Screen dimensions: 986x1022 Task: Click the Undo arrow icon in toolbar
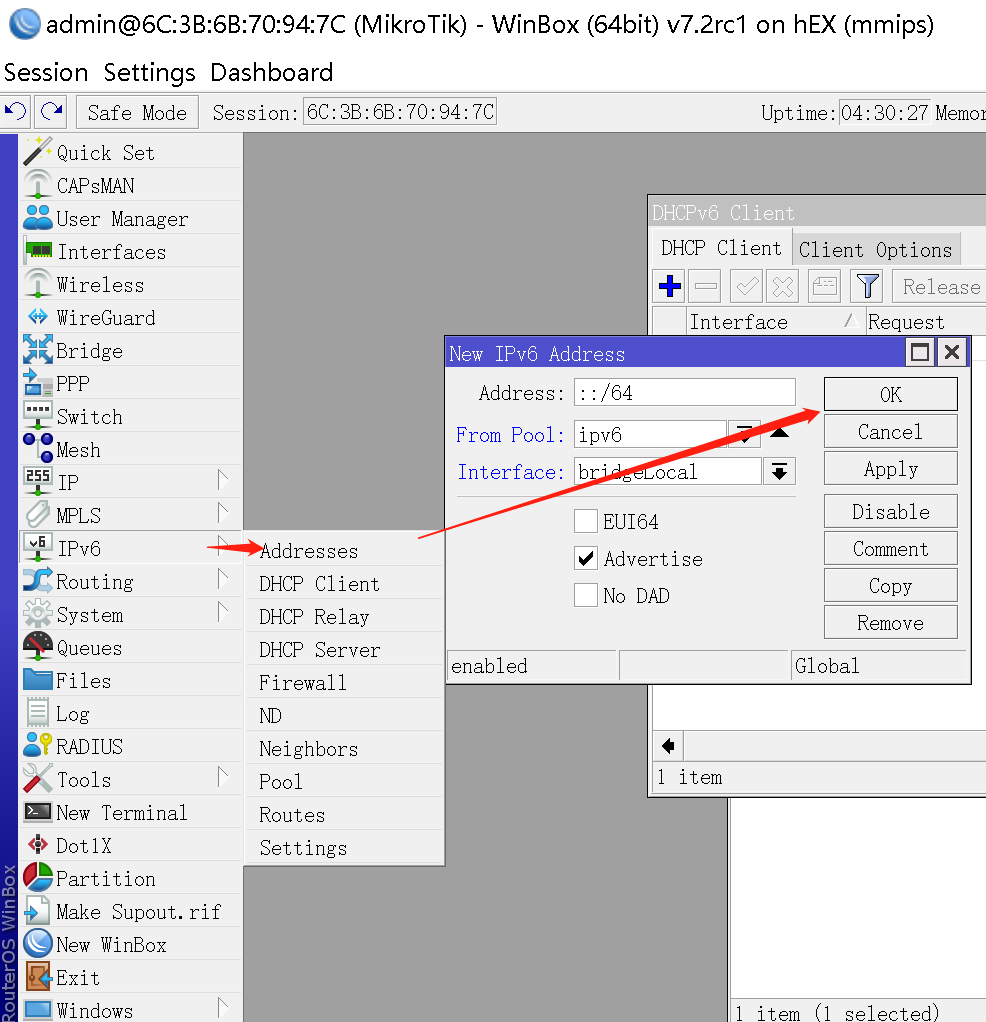point(16,111)
